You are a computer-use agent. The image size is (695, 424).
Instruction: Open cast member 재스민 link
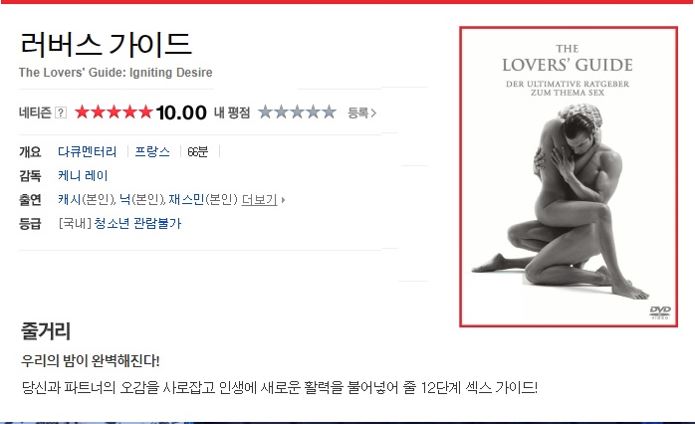coord(186,200)
